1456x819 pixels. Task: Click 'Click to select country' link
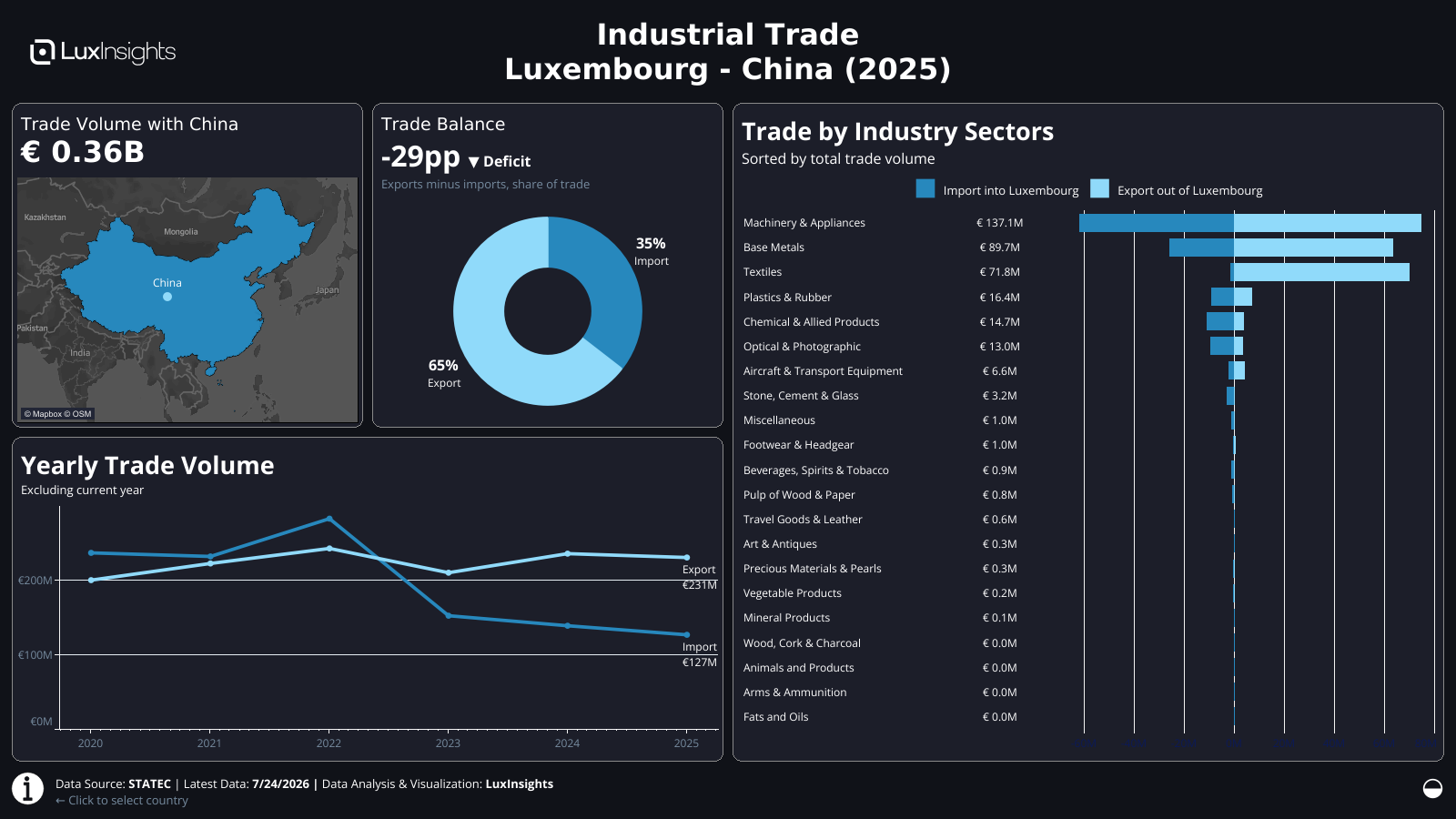(122, 801)
